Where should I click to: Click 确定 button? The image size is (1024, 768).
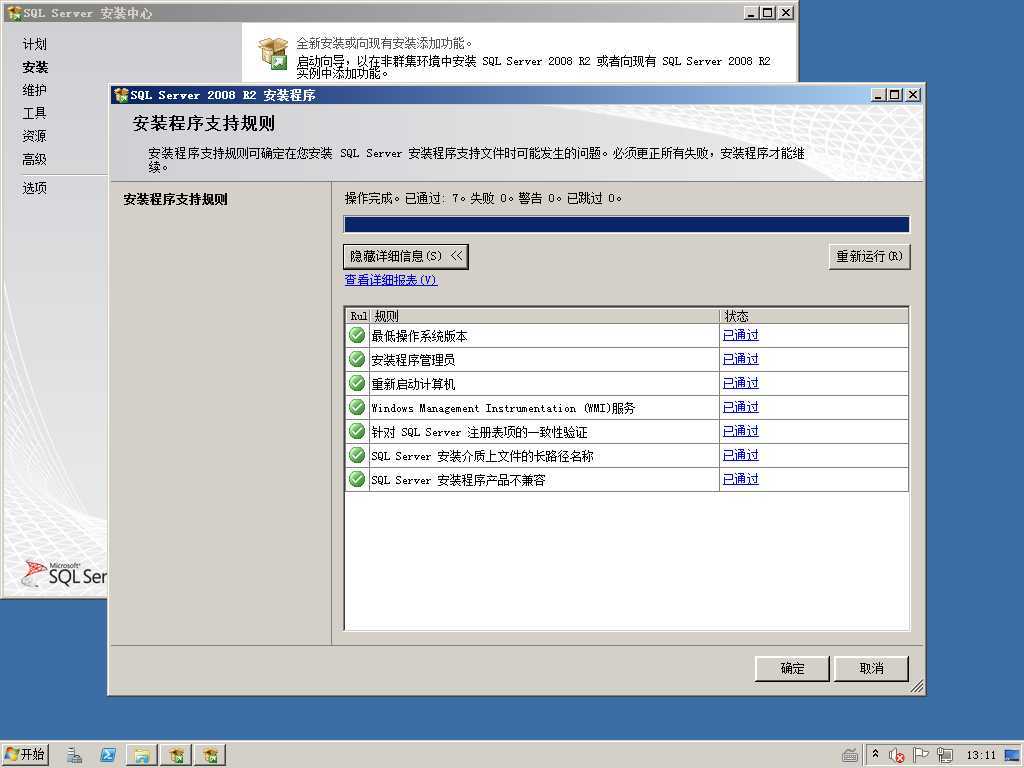tap(792, 668)
